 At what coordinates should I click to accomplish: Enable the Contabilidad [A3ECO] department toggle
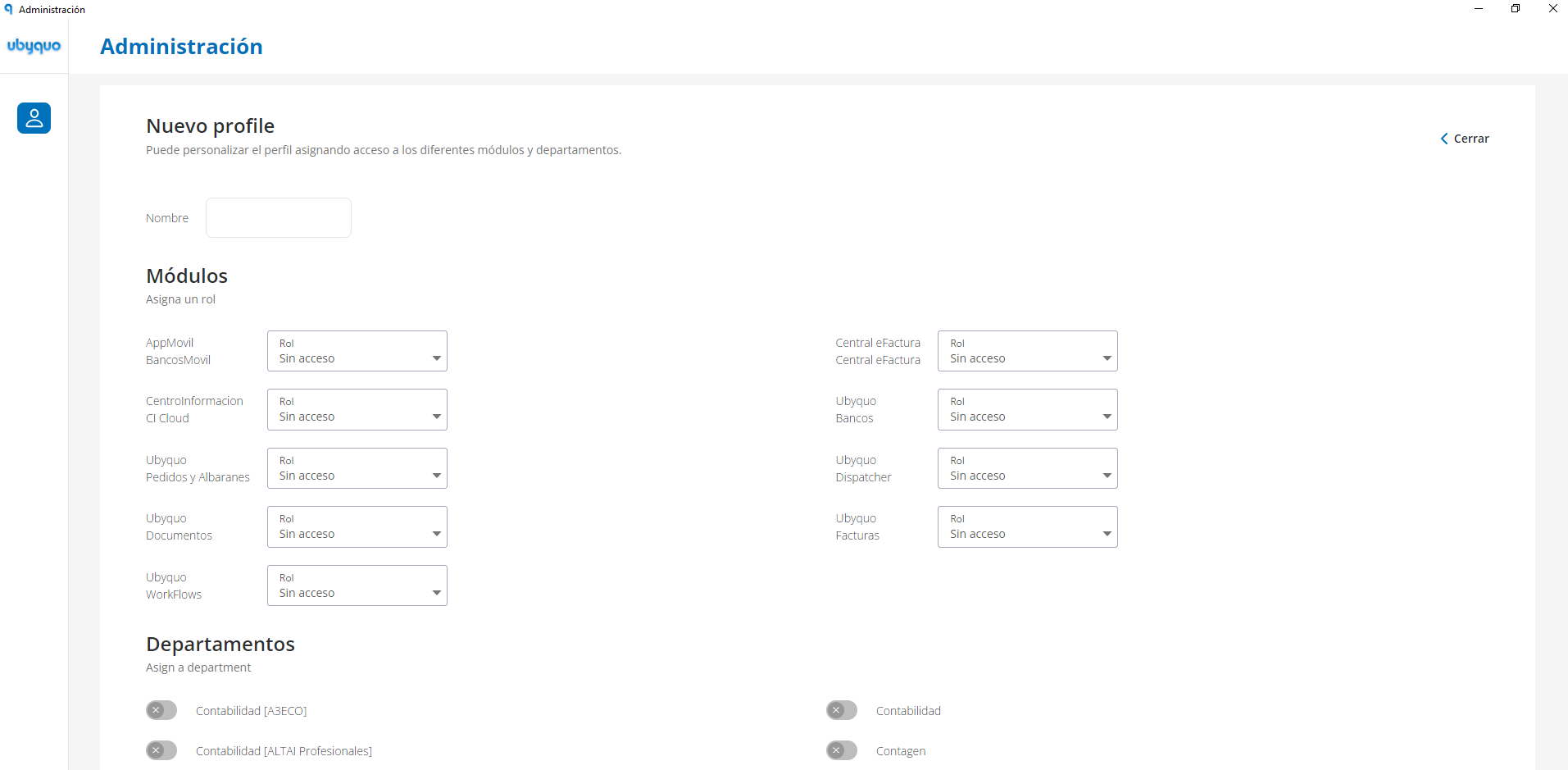(161, 710)
